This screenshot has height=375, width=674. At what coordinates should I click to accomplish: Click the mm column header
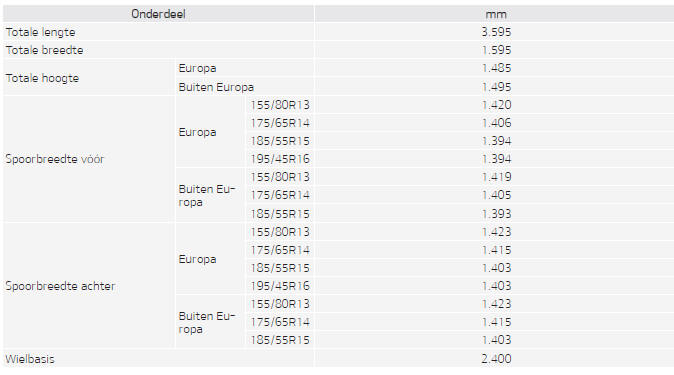[496, 14]
